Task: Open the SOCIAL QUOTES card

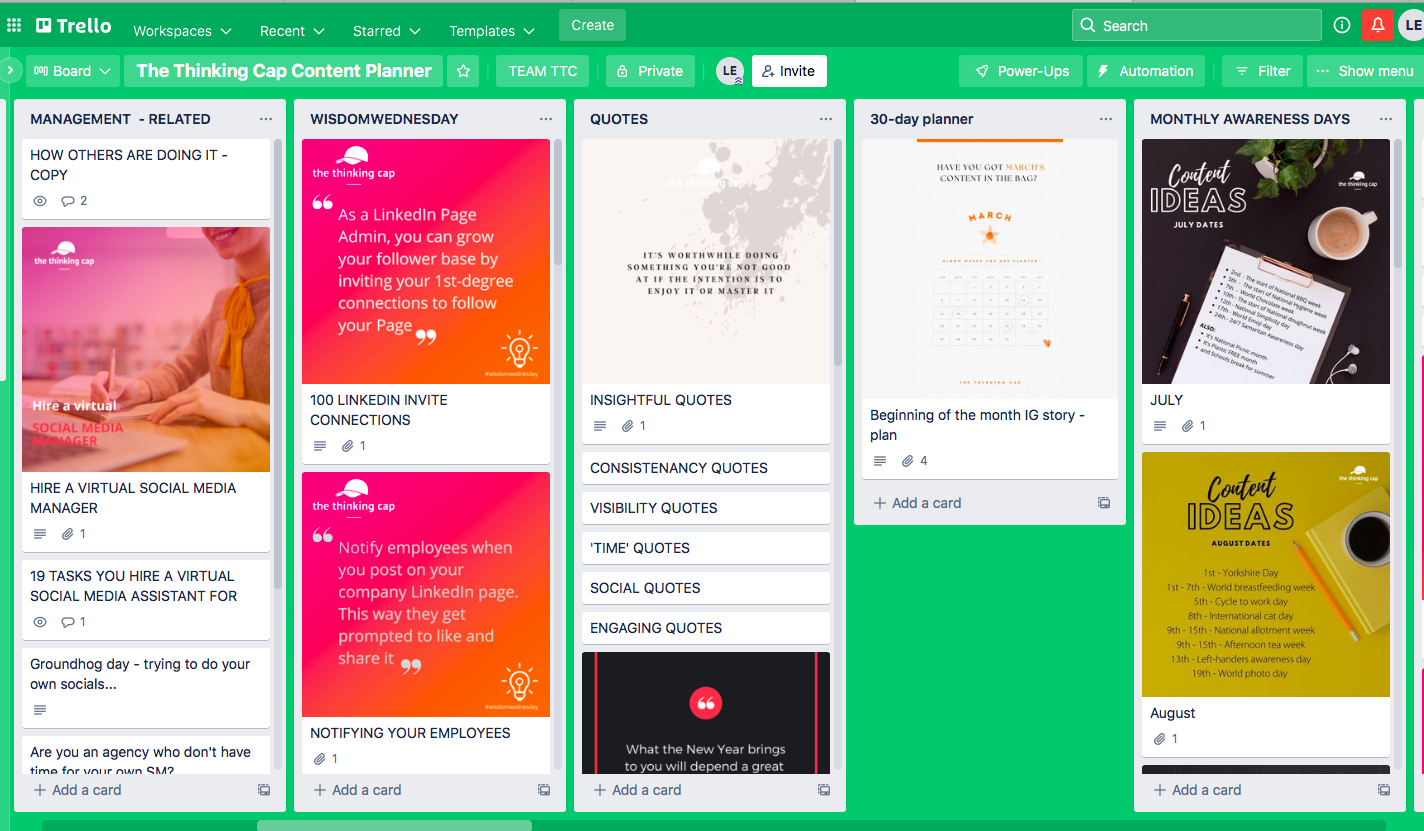Action: coord(706,588)
